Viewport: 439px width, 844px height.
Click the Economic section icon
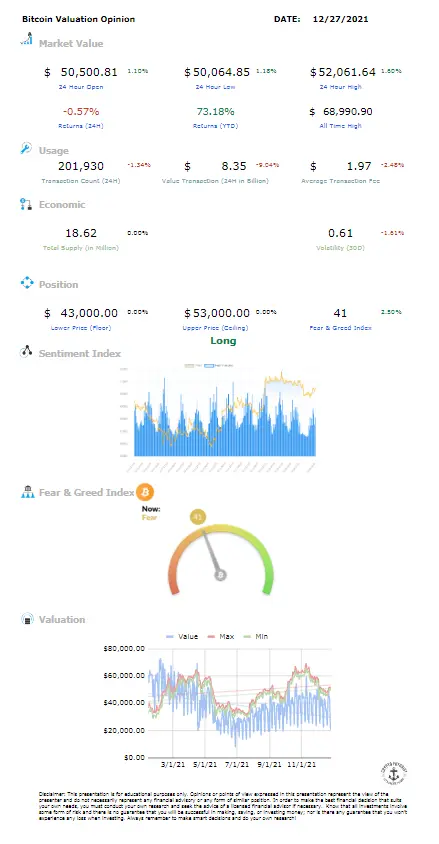tap(26, 204)
